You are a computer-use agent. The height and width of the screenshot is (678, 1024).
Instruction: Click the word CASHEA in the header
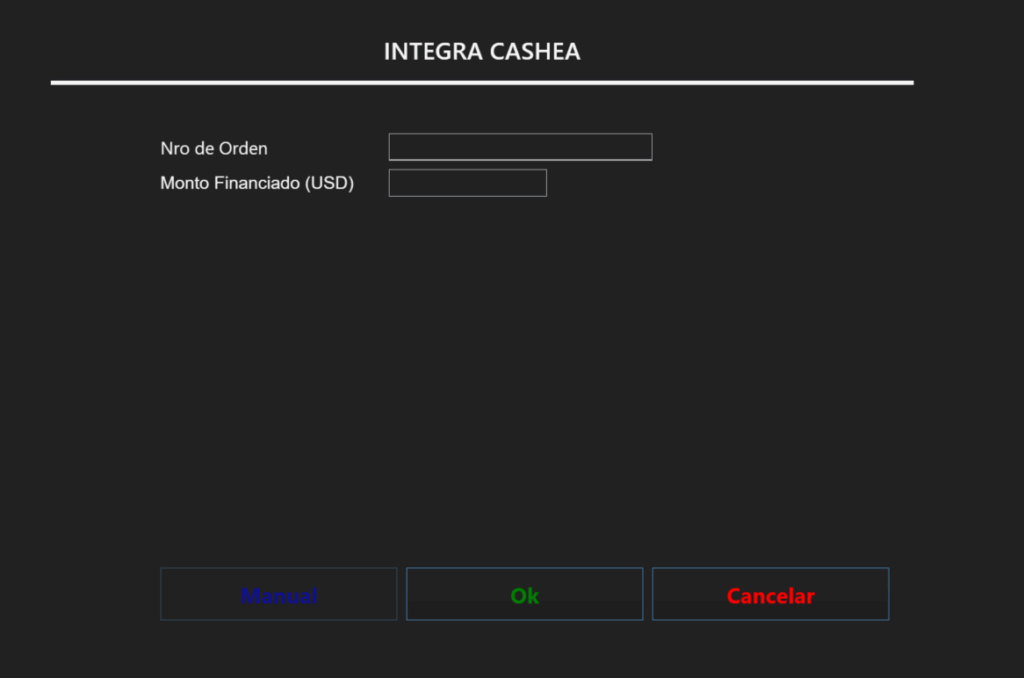tap(535, 52)
